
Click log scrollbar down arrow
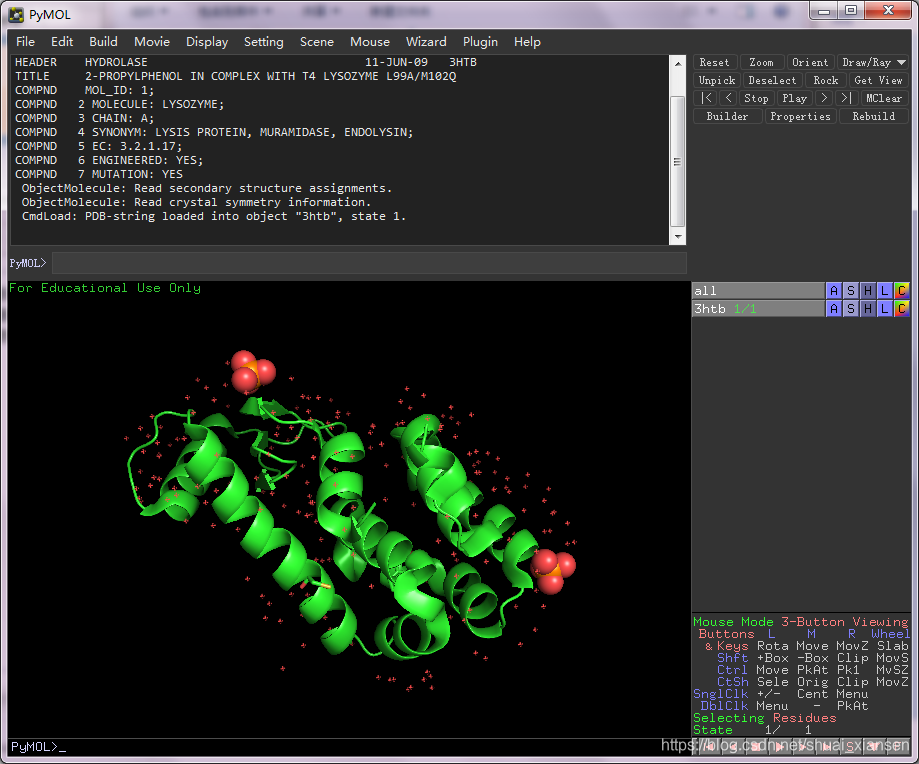(678, 237)
